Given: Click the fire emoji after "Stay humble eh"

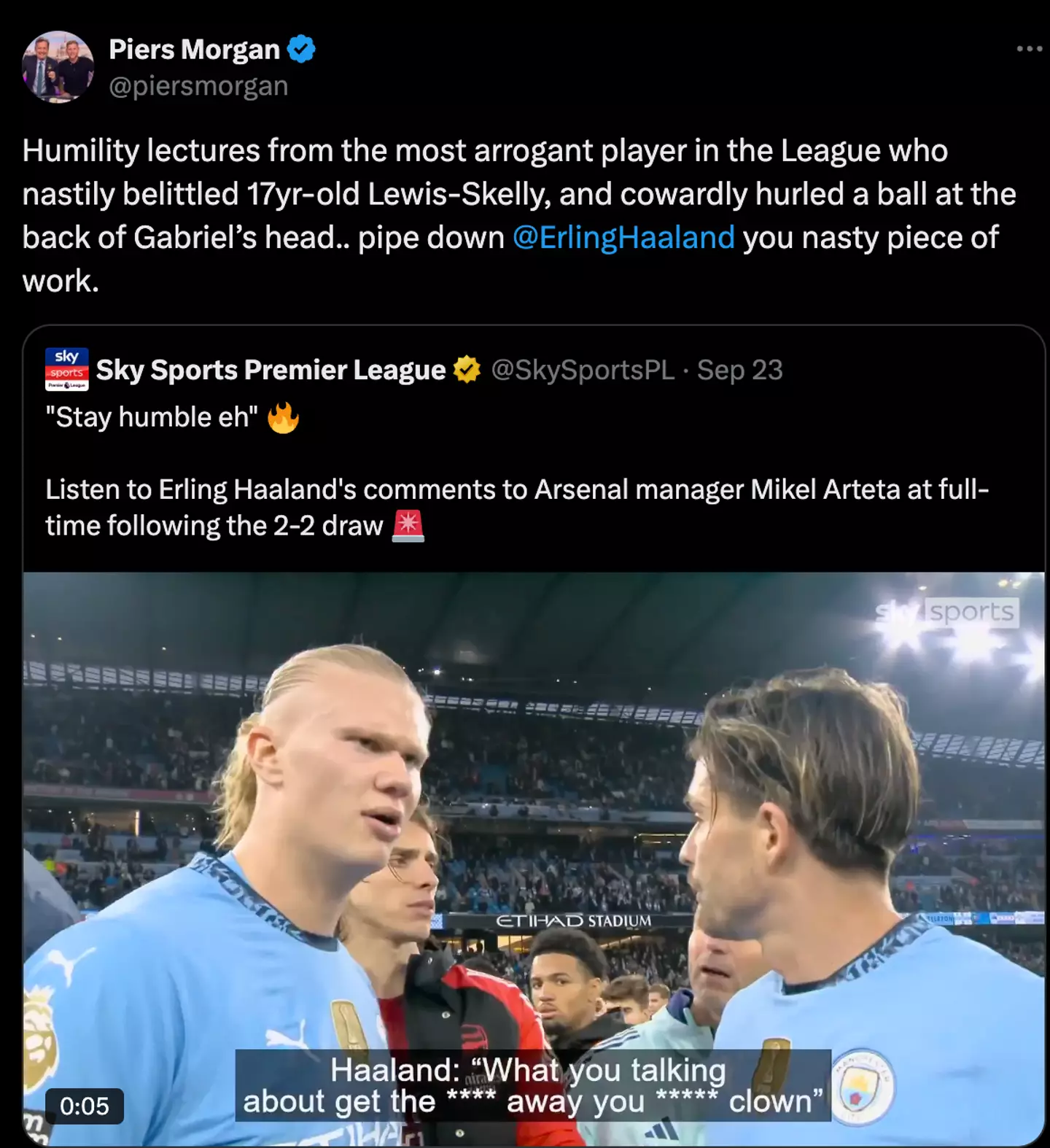Looking at the screenshot, I should (x=283, y=418).
